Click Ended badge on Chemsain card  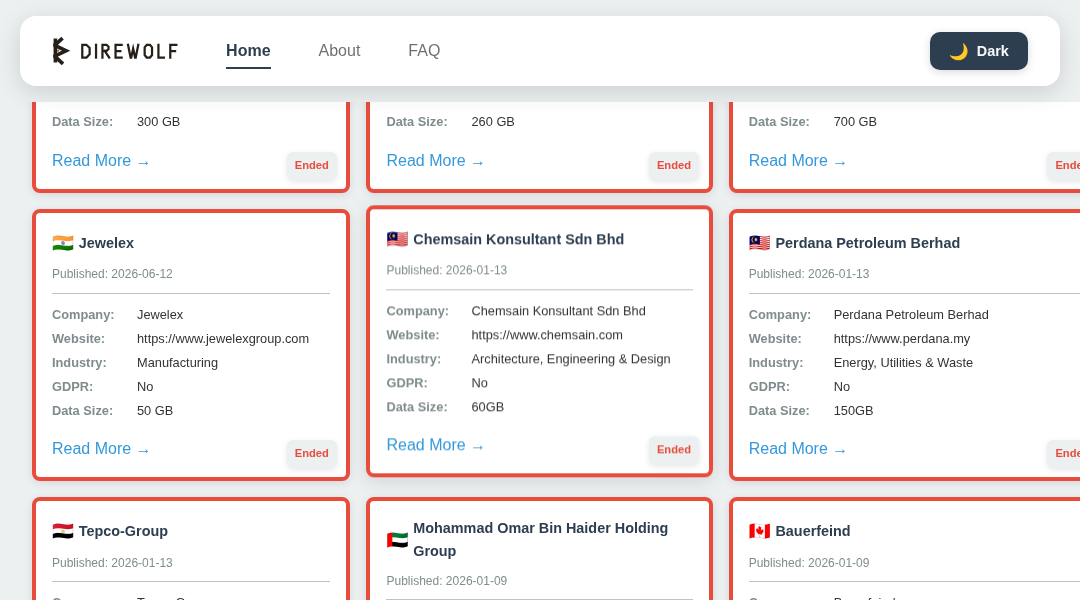[x=674, y=450]
